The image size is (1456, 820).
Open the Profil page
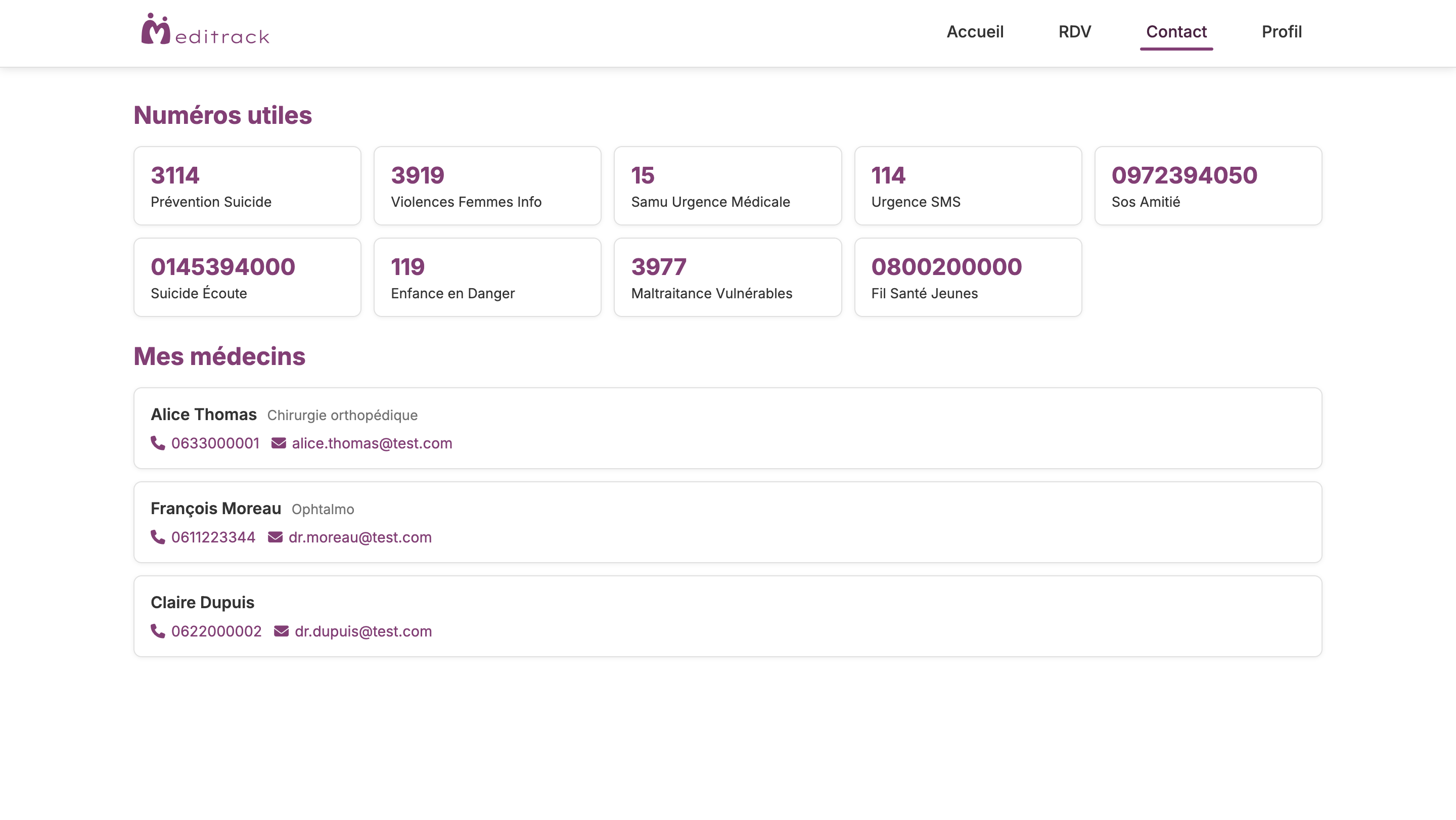[x=1282, y=32]
